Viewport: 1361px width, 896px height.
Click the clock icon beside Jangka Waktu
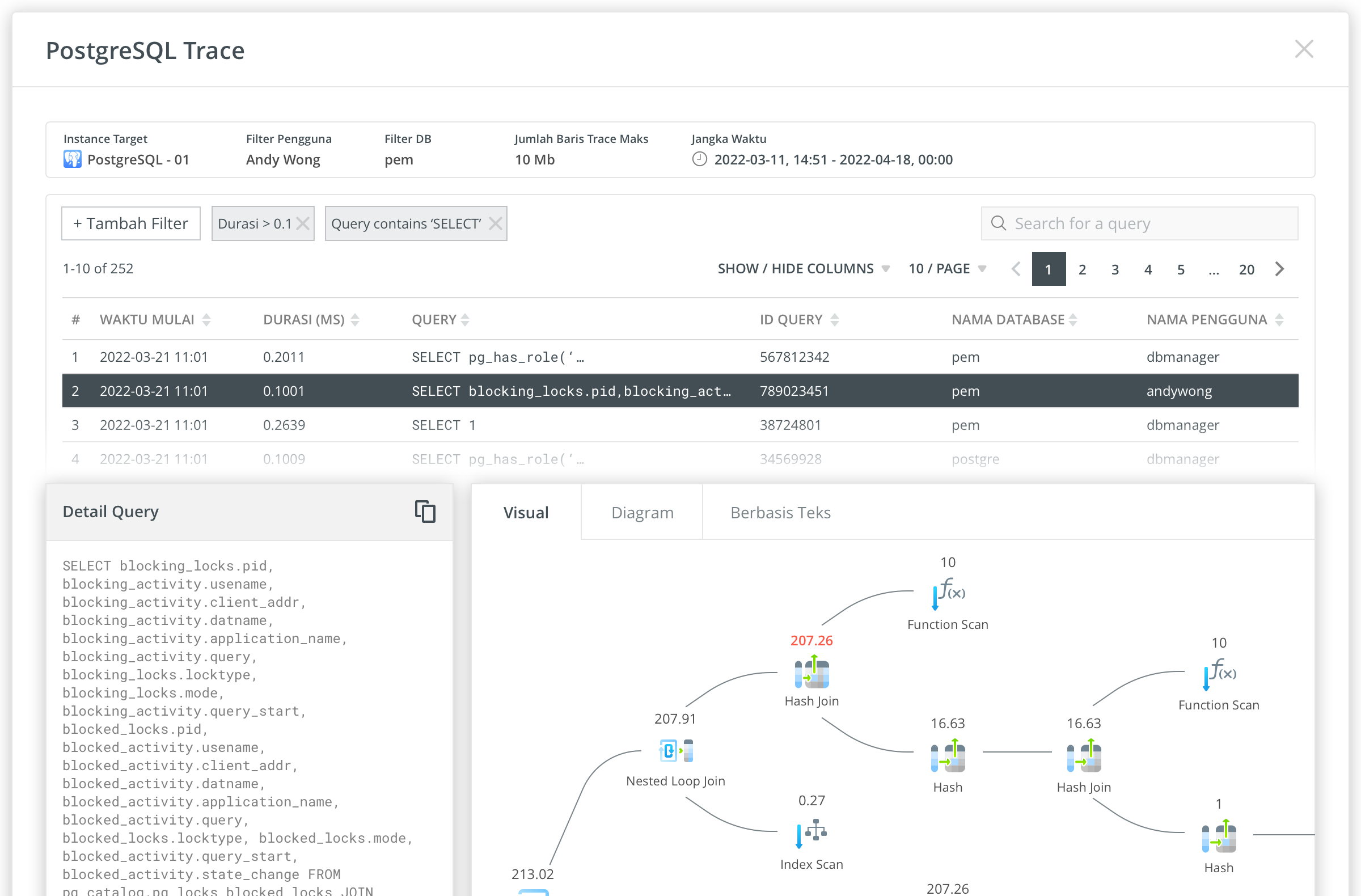tap(699, 159)
